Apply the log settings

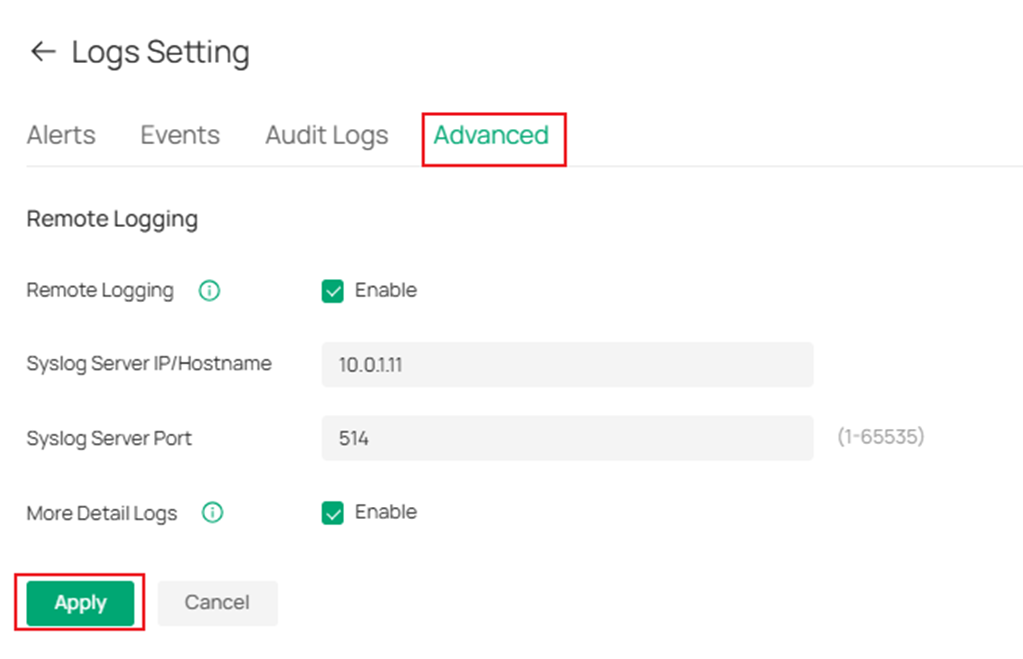click(x=80, y=603)
